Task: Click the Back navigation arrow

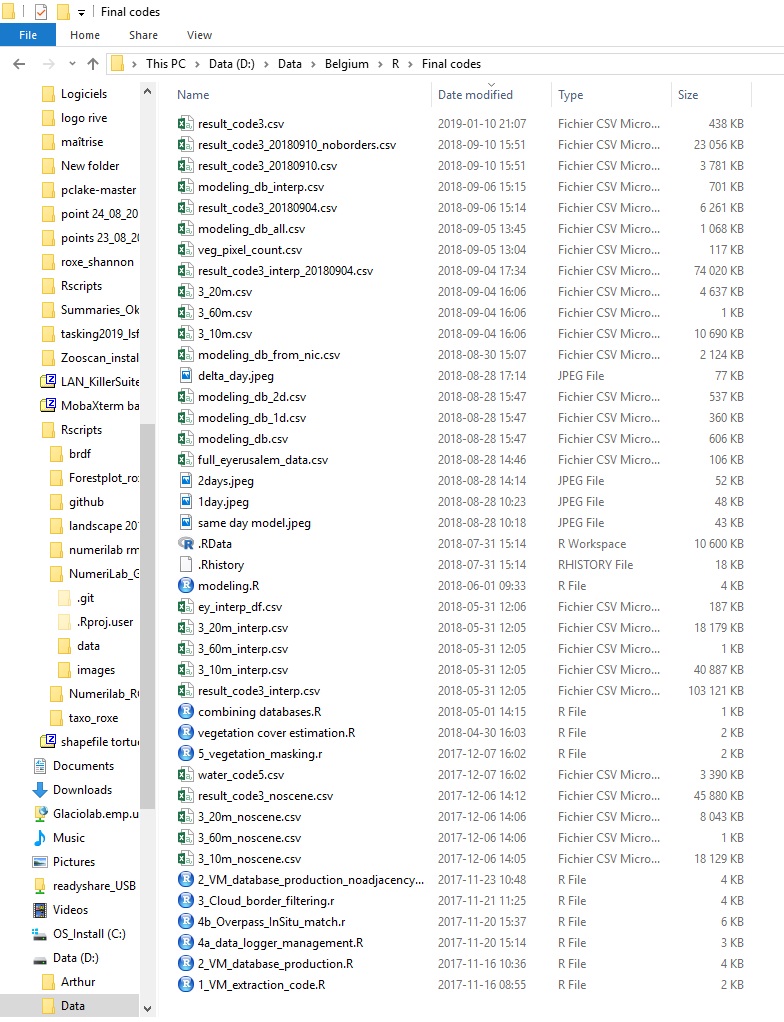Action: pos(19,64)
